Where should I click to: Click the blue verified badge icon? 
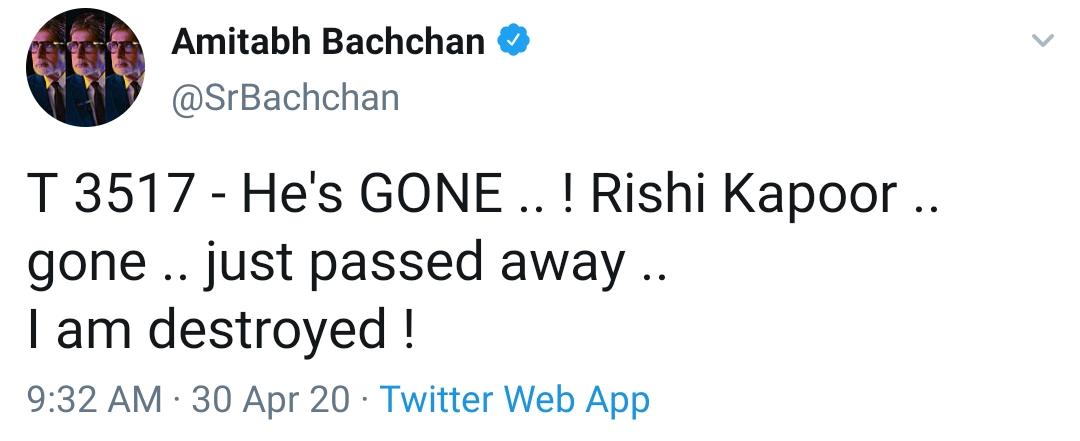click(x=513, y=42)
